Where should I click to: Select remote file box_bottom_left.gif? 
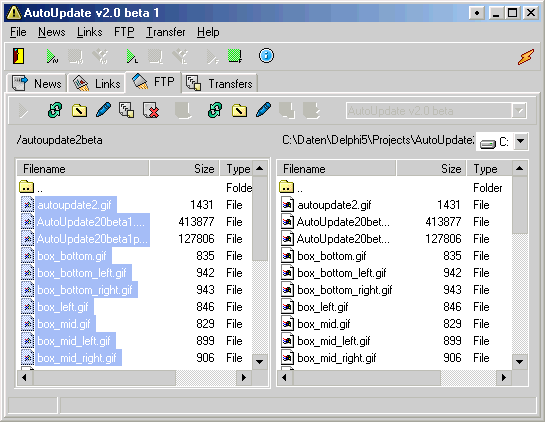point(82,273)
